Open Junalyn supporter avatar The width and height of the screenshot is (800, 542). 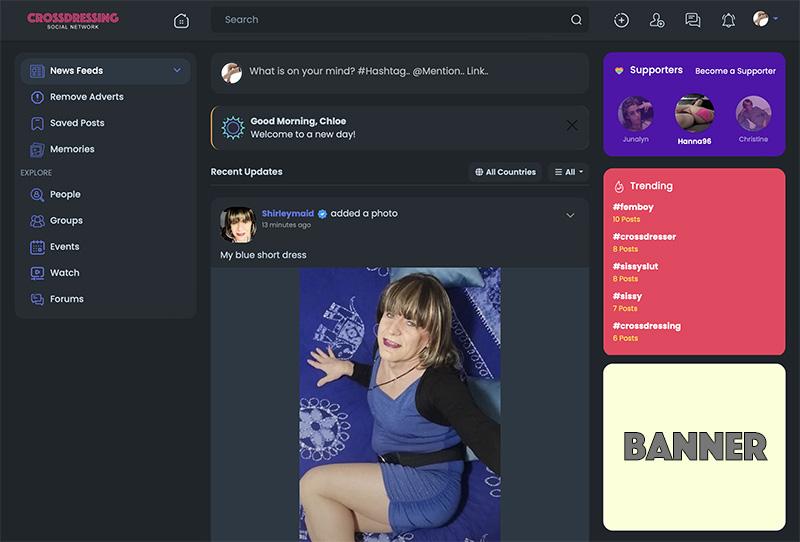click(635, 113)
